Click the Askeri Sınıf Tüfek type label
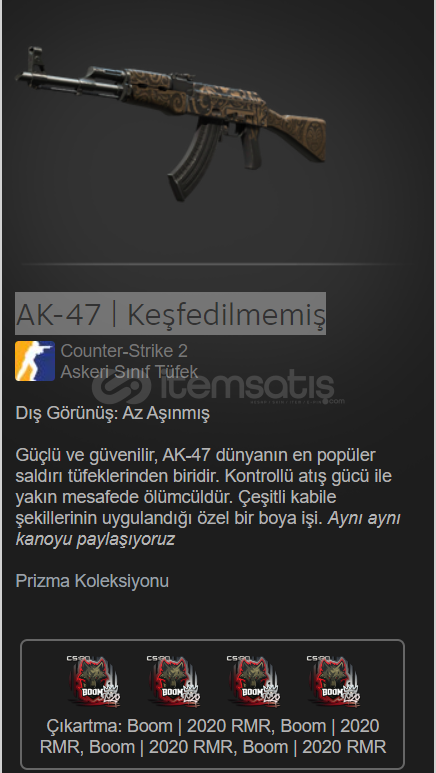 point(129,372)
